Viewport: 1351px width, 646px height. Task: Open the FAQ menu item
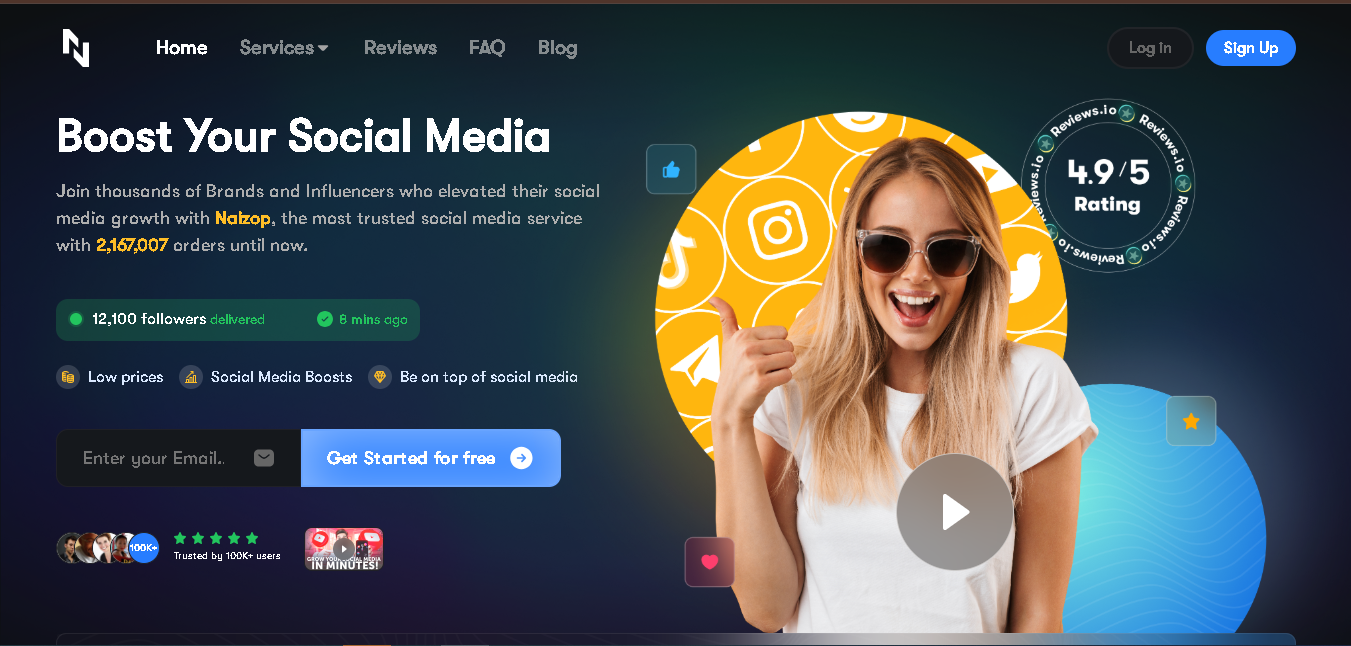[x=487, y=48]
